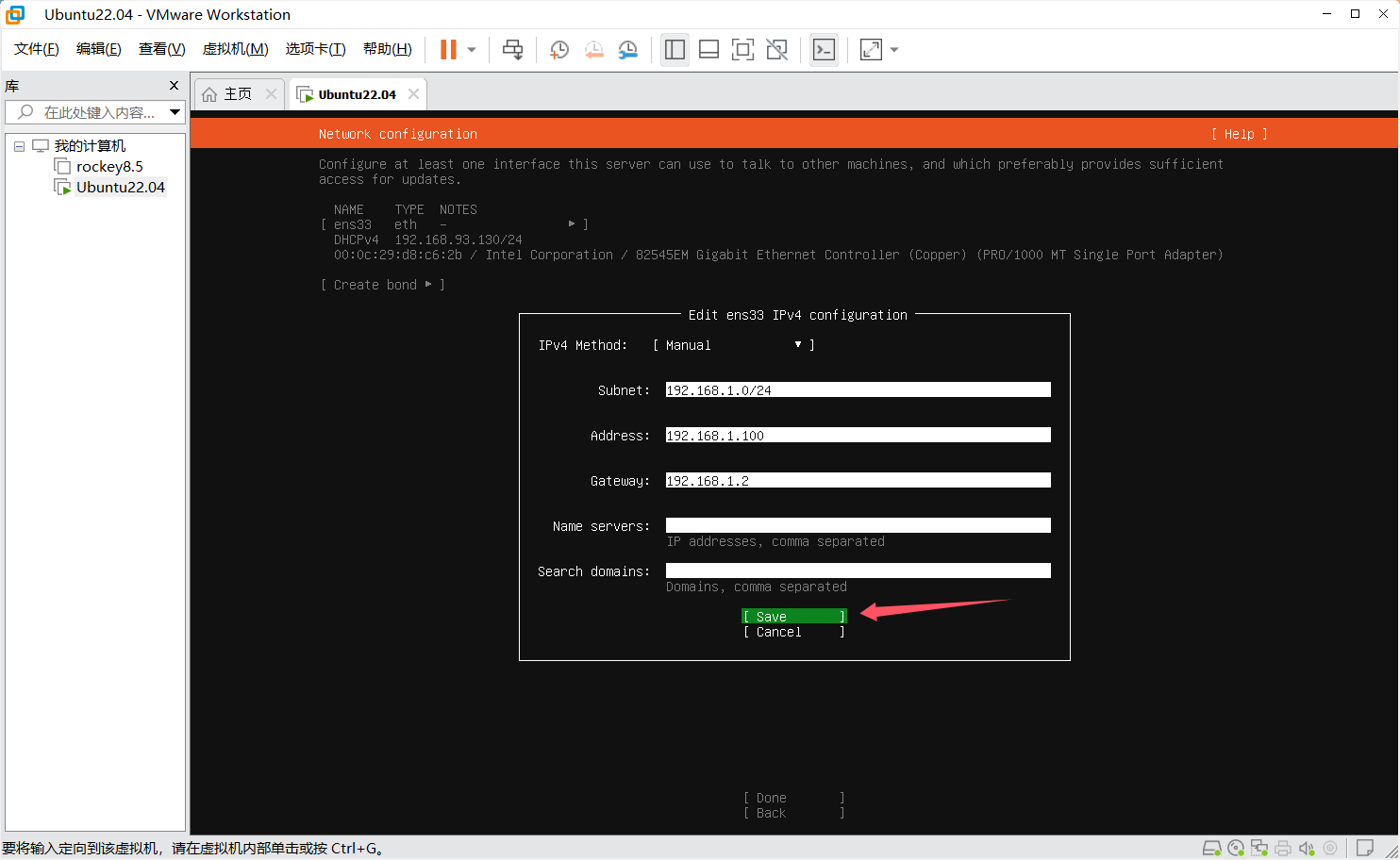Click the Save button in IPv4 dialog
This screenshot has height=860, width=1400.
(793, 617)
